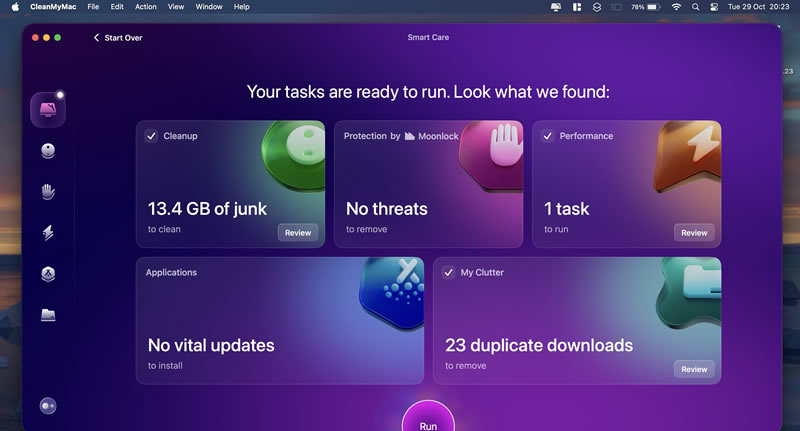Open the Apple menu
Image resolution: width=800 pixels, height=431 pixels.
pyautogui.click(x=15, y=7)
